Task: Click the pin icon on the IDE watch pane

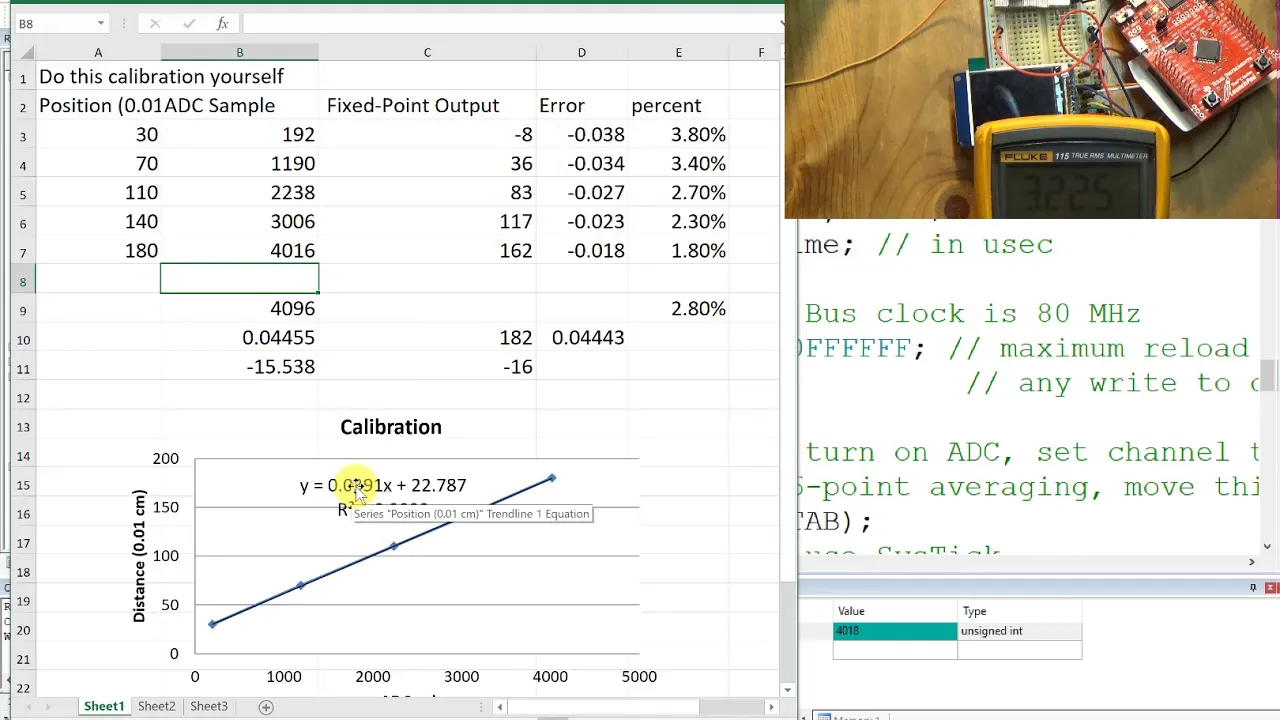Action: [1253, 588]
